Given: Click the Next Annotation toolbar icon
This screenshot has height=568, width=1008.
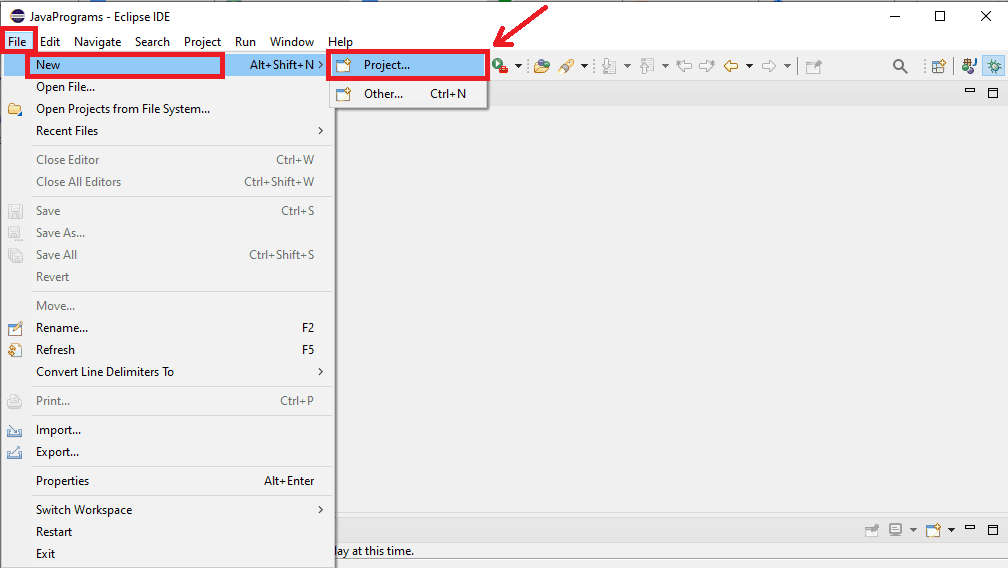Looking at the screenshot, I should tap(609, 66).
